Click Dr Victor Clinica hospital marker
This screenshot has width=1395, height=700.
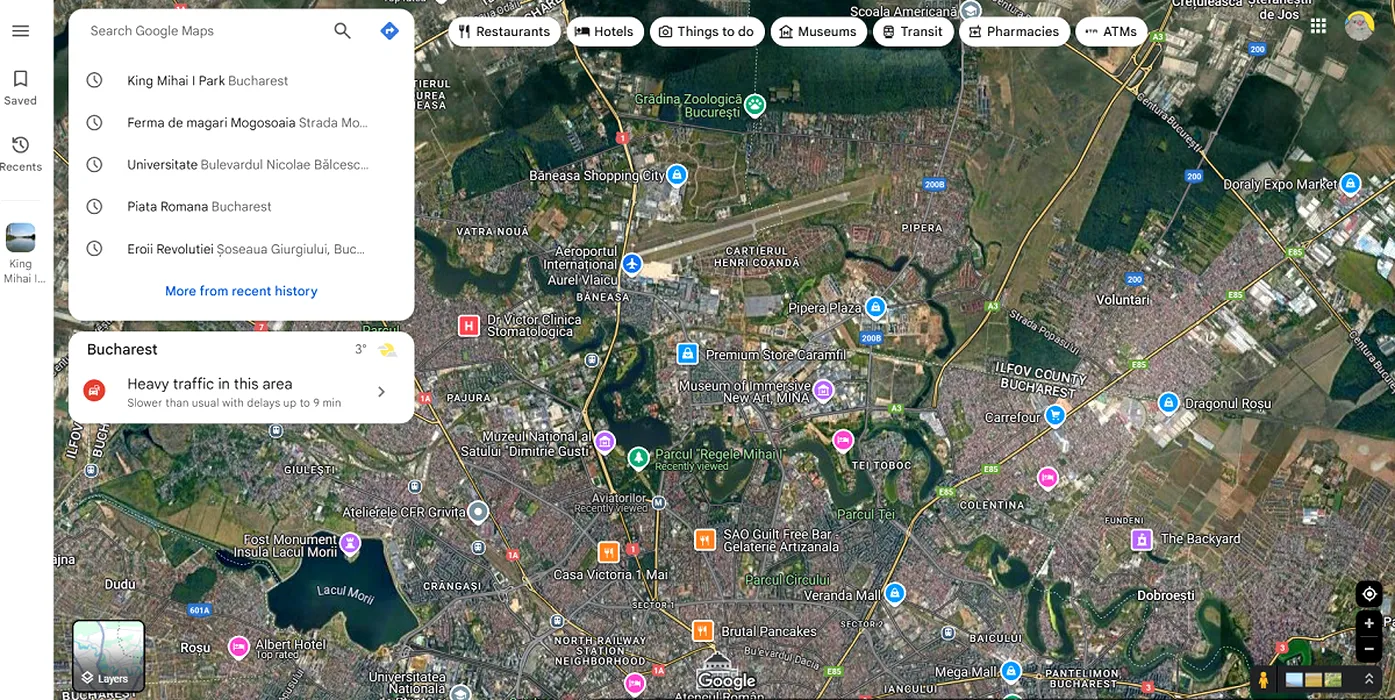[x=468, y=326]
